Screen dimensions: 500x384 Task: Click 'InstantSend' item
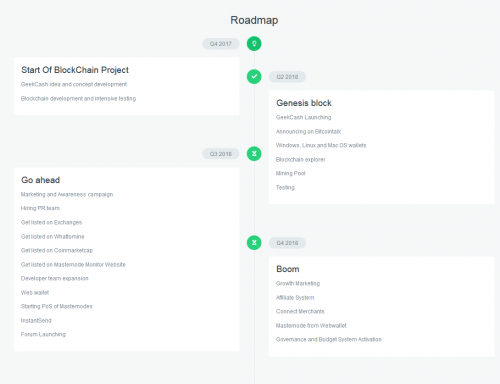coord(36,320)
